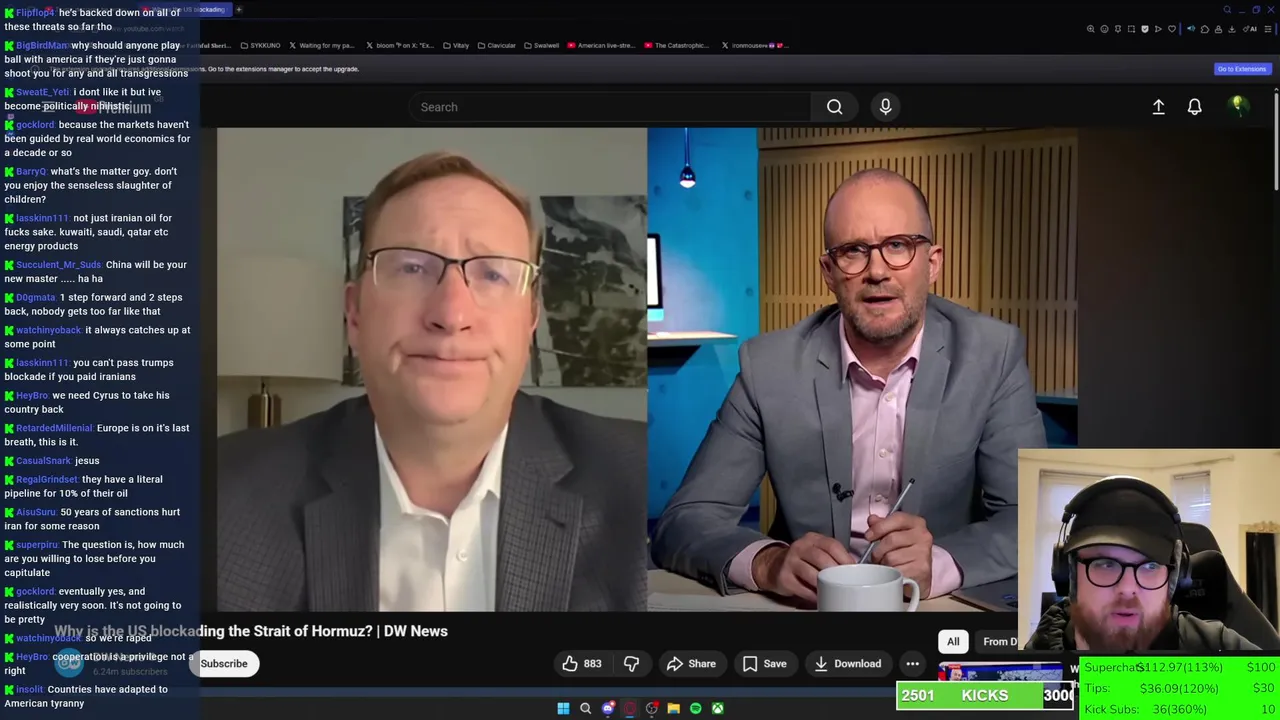Dislike the video with thumbs-down
This screenshot has width=1280, height=720.
pos(631,664)
